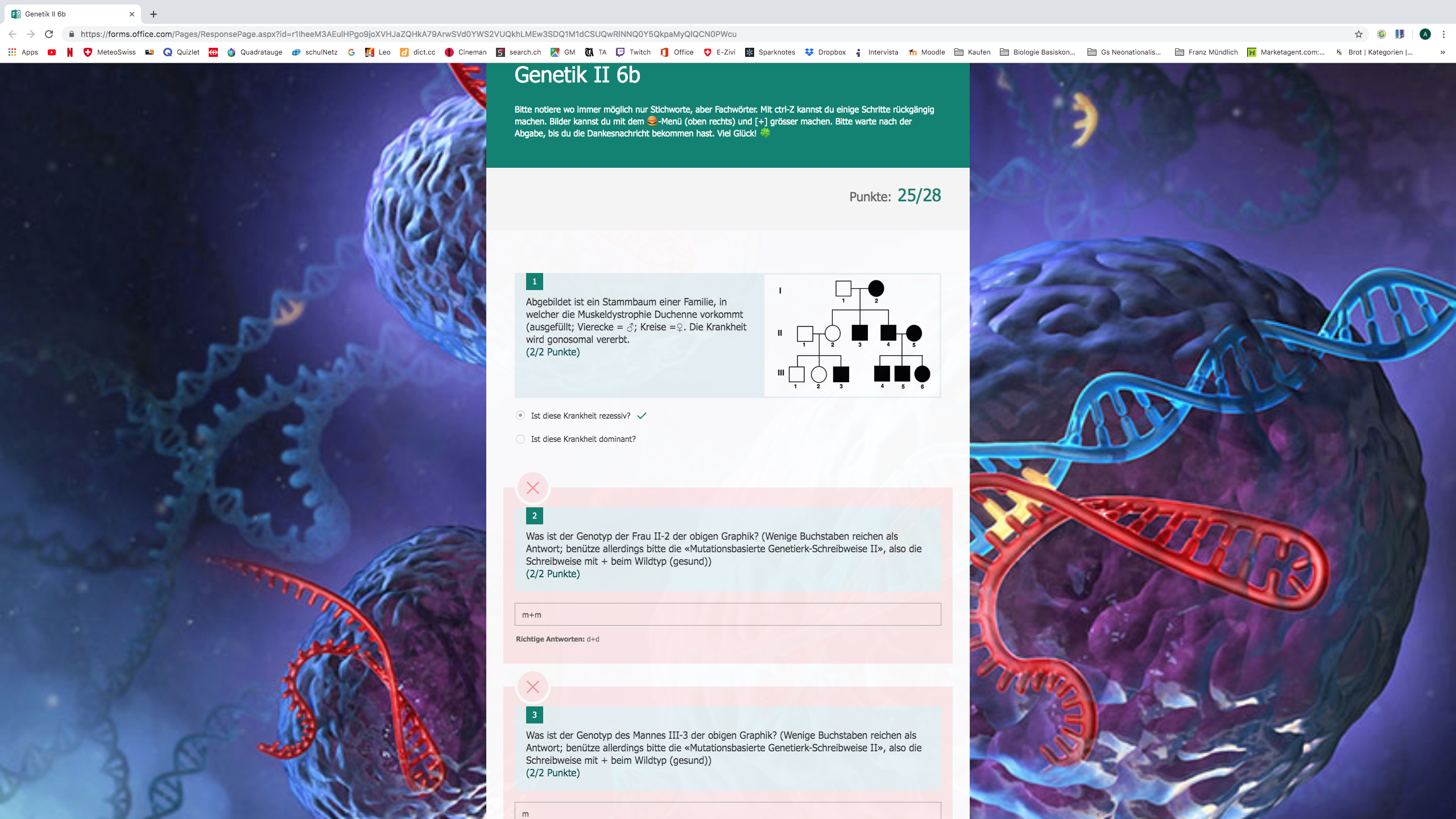
Task: Click the browser reload icon
Action: 49,34
